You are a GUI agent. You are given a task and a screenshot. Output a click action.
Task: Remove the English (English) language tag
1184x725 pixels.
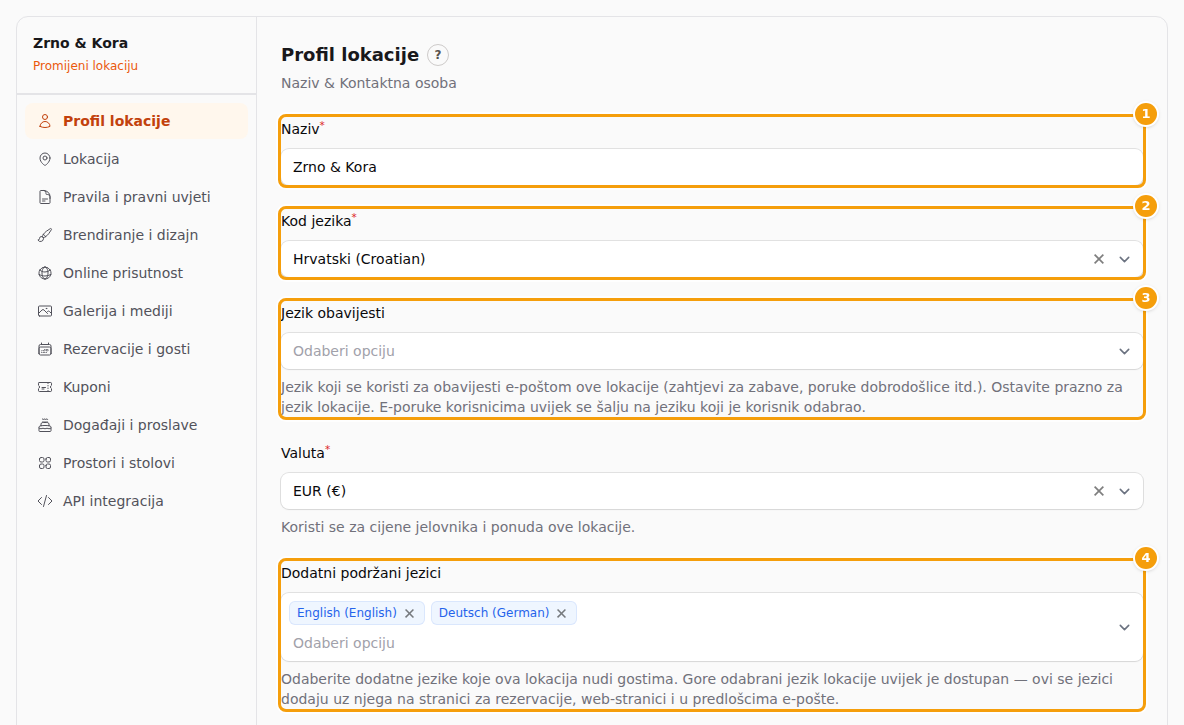click(409, 613)
